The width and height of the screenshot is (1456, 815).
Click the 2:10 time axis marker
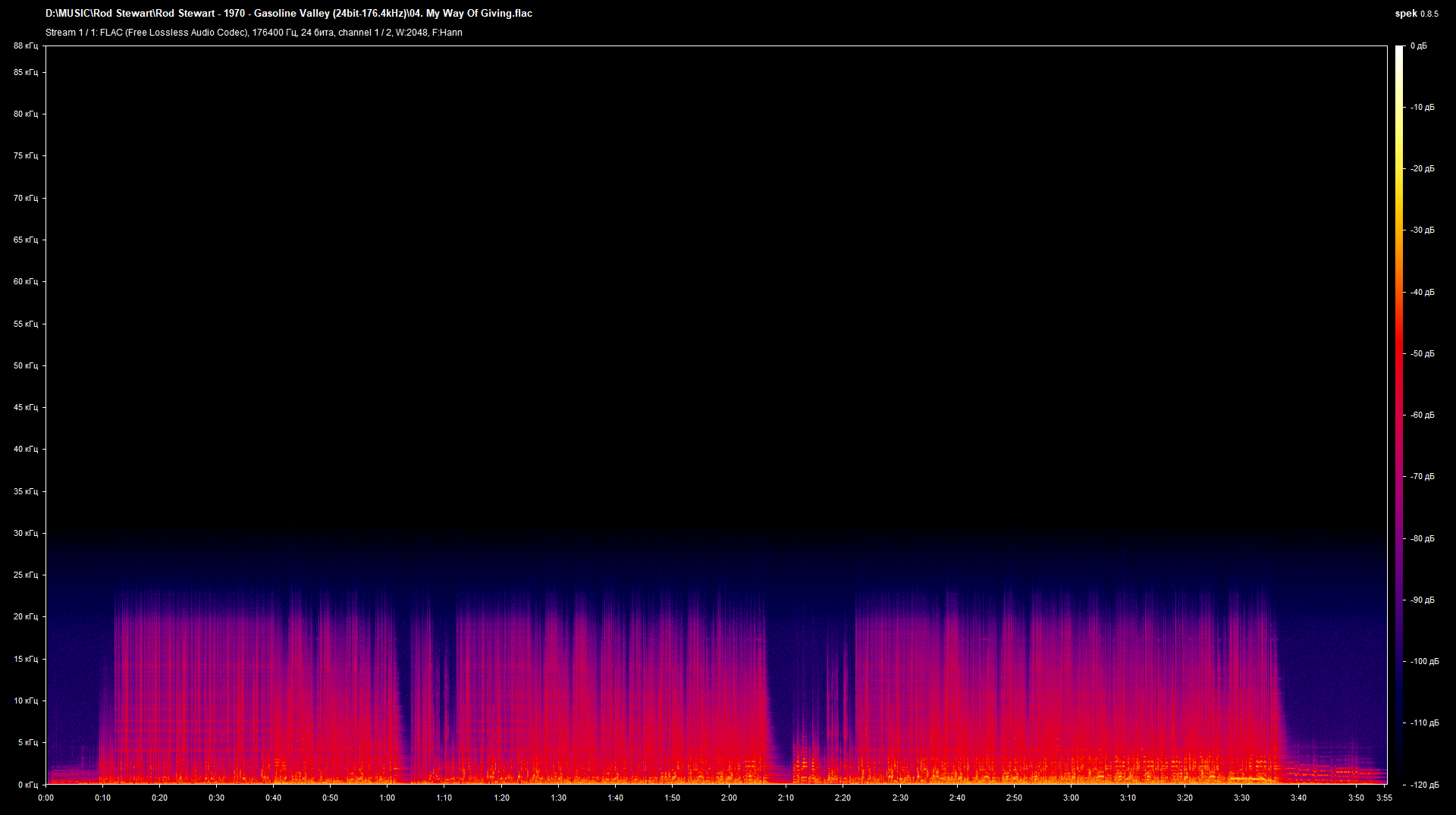(786, 798)
